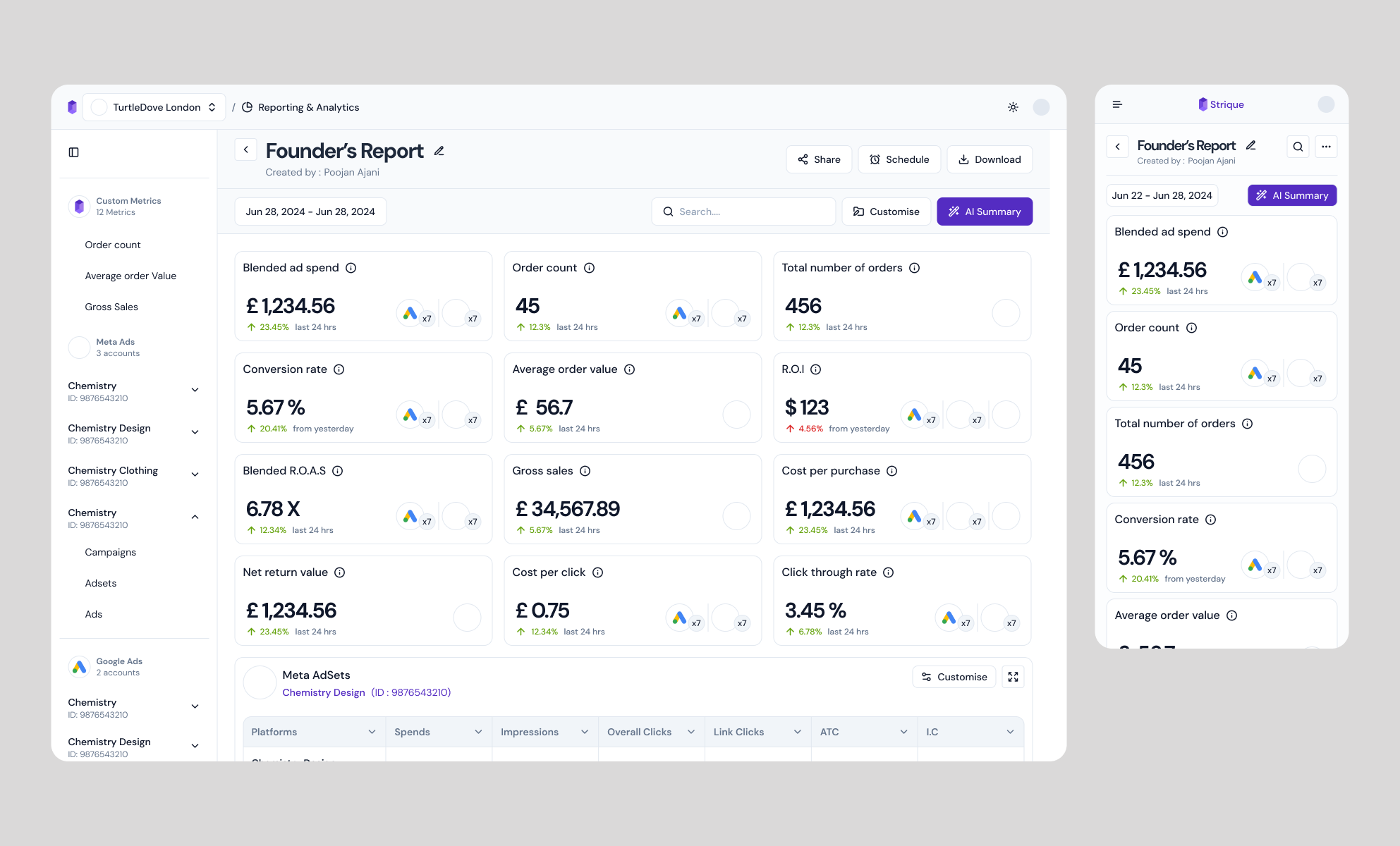Open ATC column dropdown
Viewport: 1400px width, 846px height.
(904, 732)
